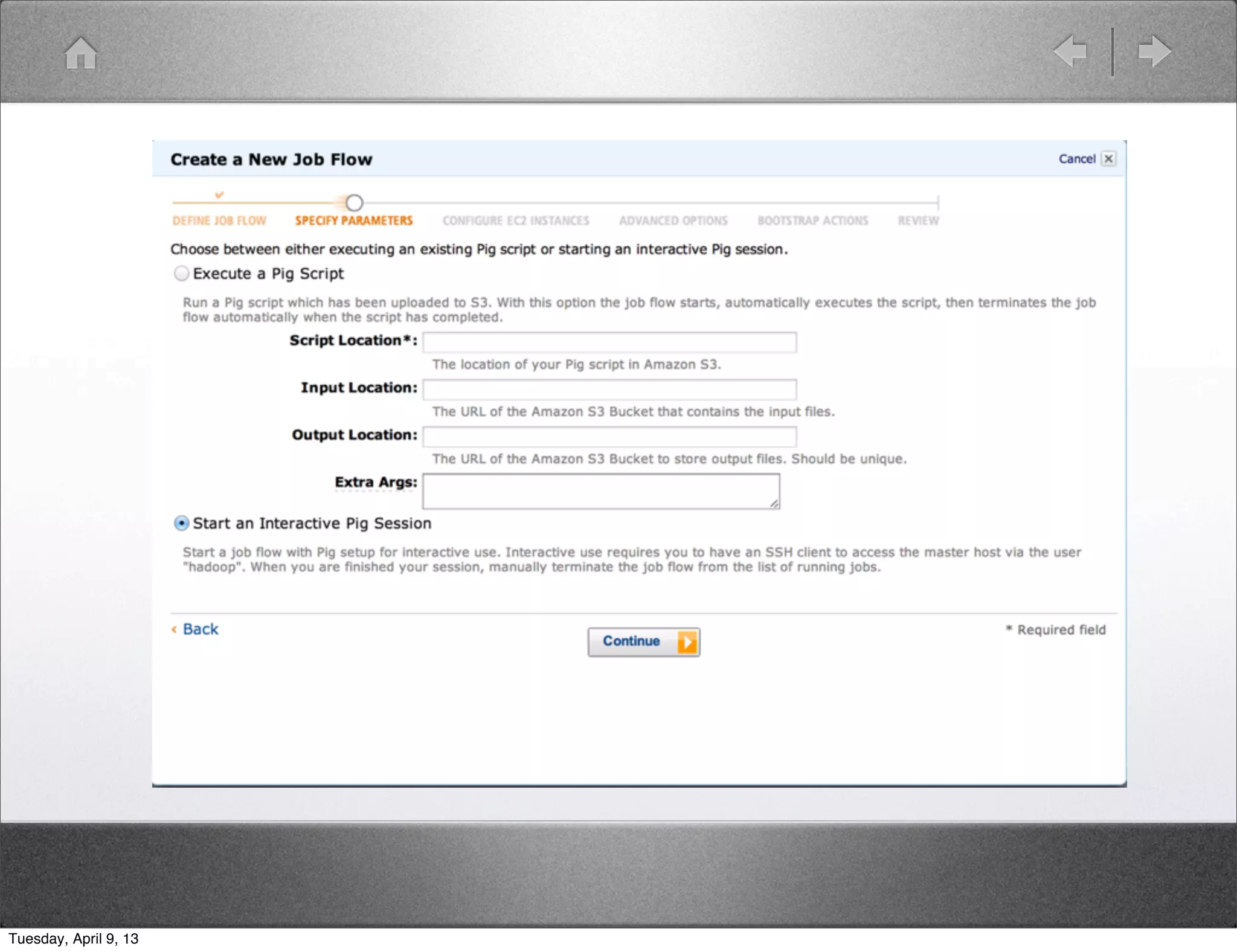
Task: Click the home icon
Action: click(81, 53)
